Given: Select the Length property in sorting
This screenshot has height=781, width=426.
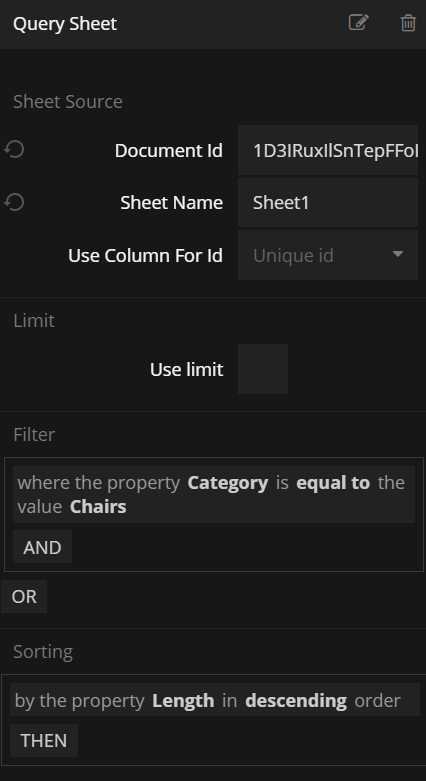Looking at the screenshot, I should point(183,700).
